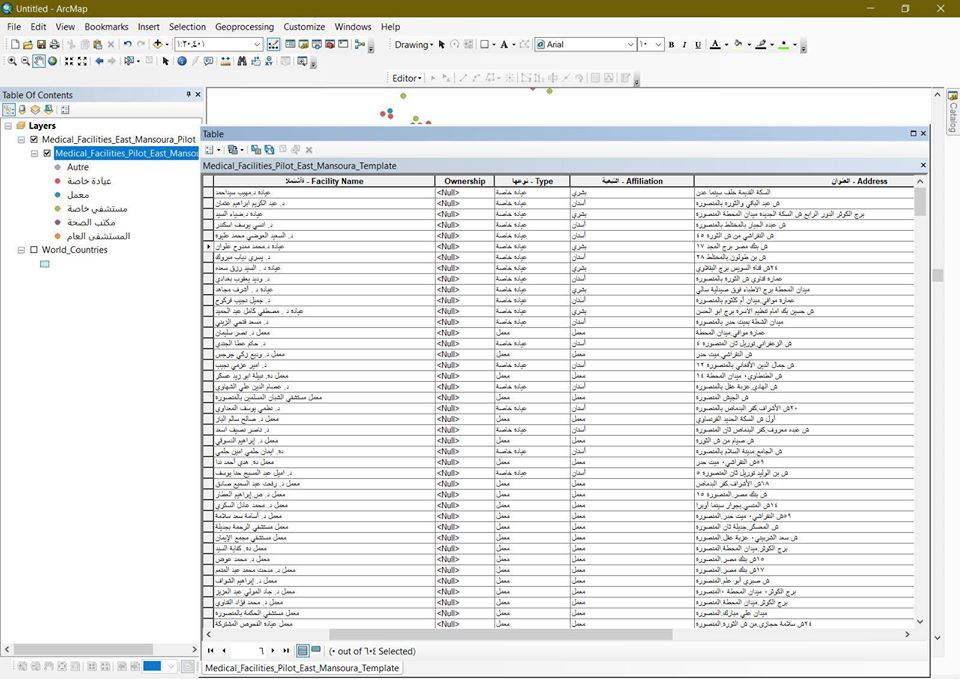The image size is (960, 679).
Task: Uncheck Medical_Facilities_East_Mansoura_Pilot group layer
Action: pos(34,140)
